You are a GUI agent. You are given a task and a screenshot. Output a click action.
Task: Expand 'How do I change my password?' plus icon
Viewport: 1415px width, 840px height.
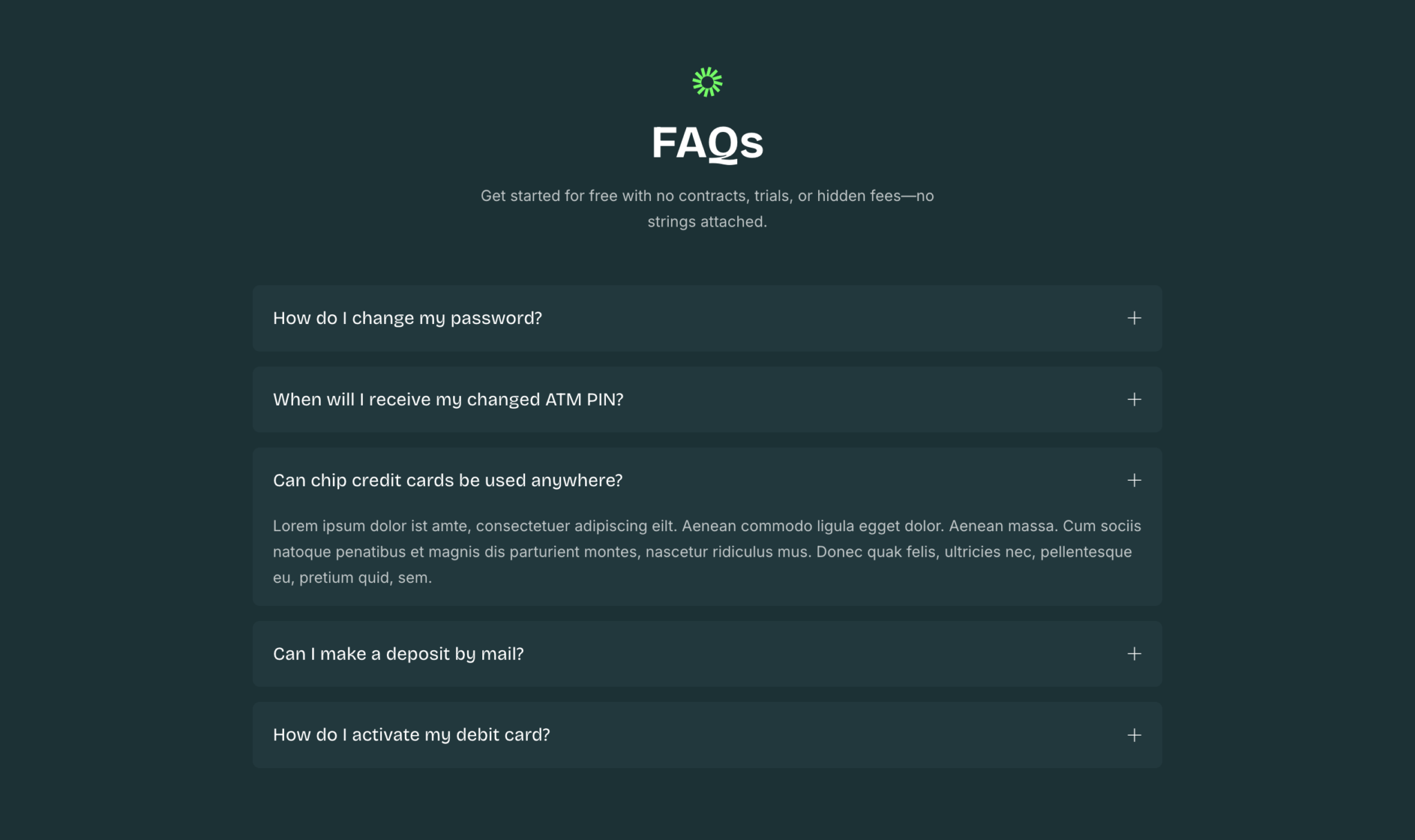click(1134, 318)
